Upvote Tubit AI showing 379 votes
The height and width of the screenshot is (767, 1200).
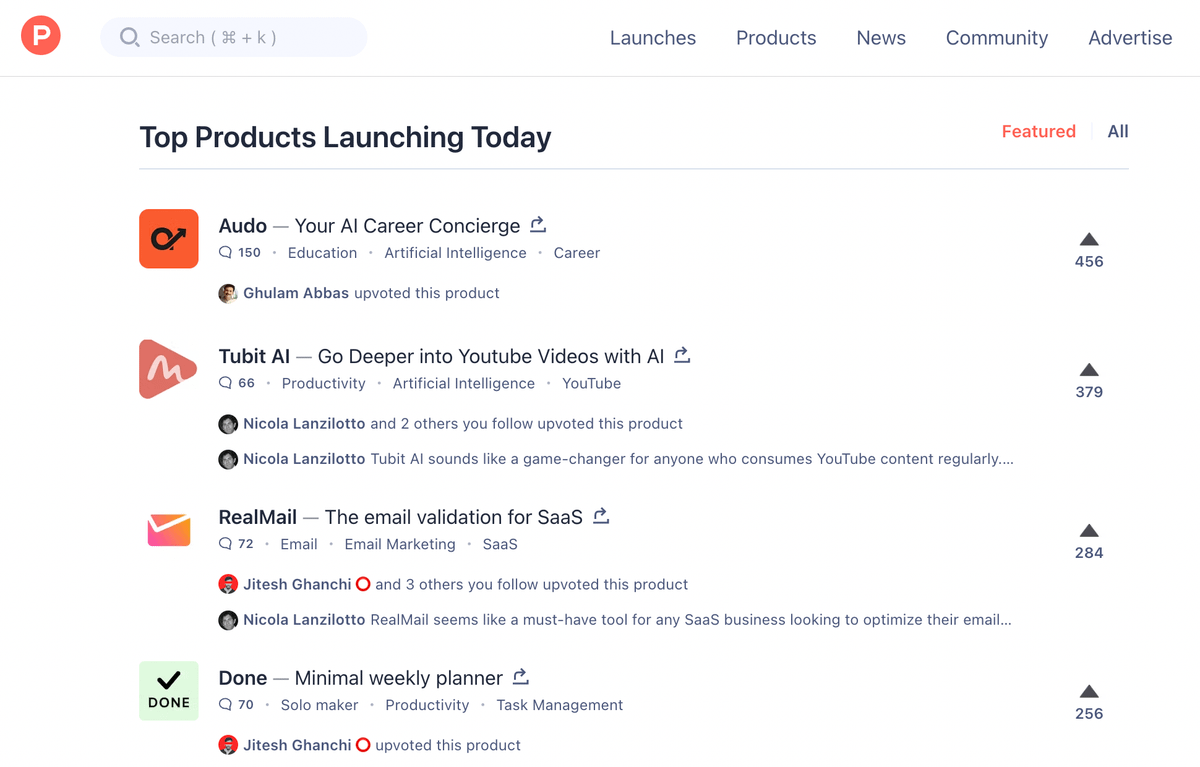click(1089, 370)
